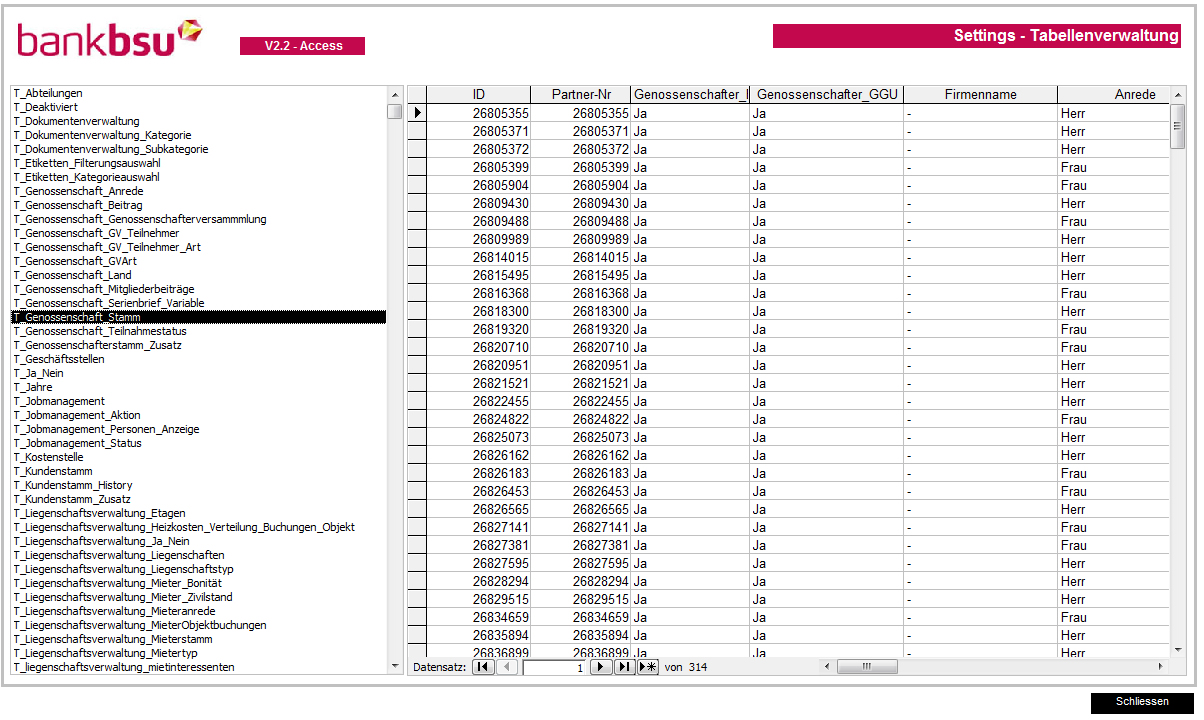Select row marker of record 26805355

click(417, 113)
